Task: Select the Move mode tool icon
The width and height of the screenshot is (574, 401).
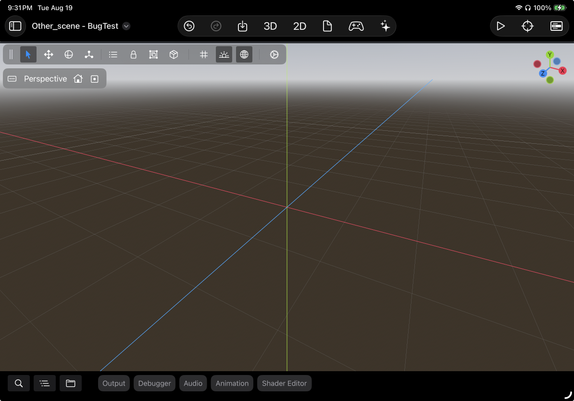Action: click(48, 55)
